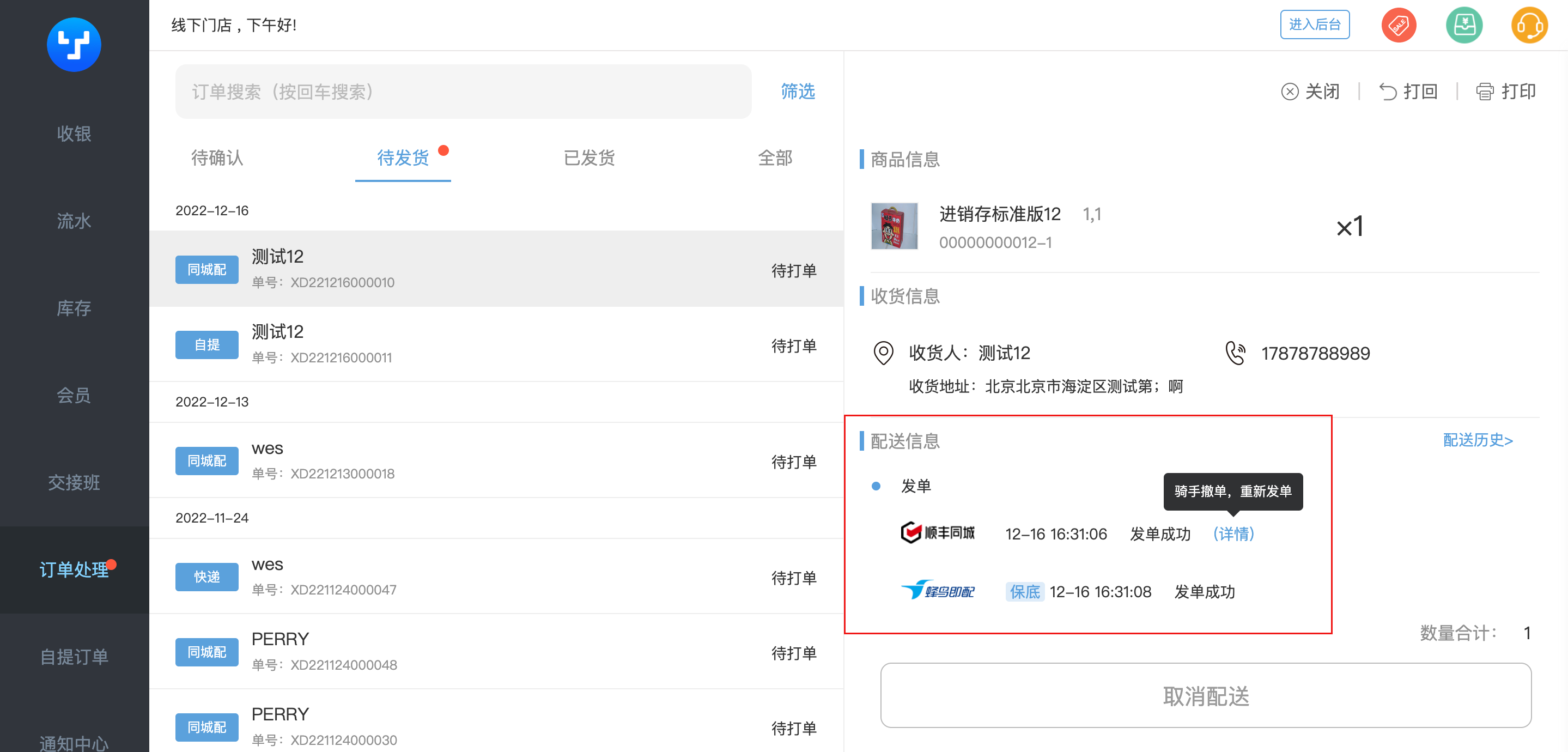Open 收银 in the sidebar
Screen dimensions: 1568x752
74,134
